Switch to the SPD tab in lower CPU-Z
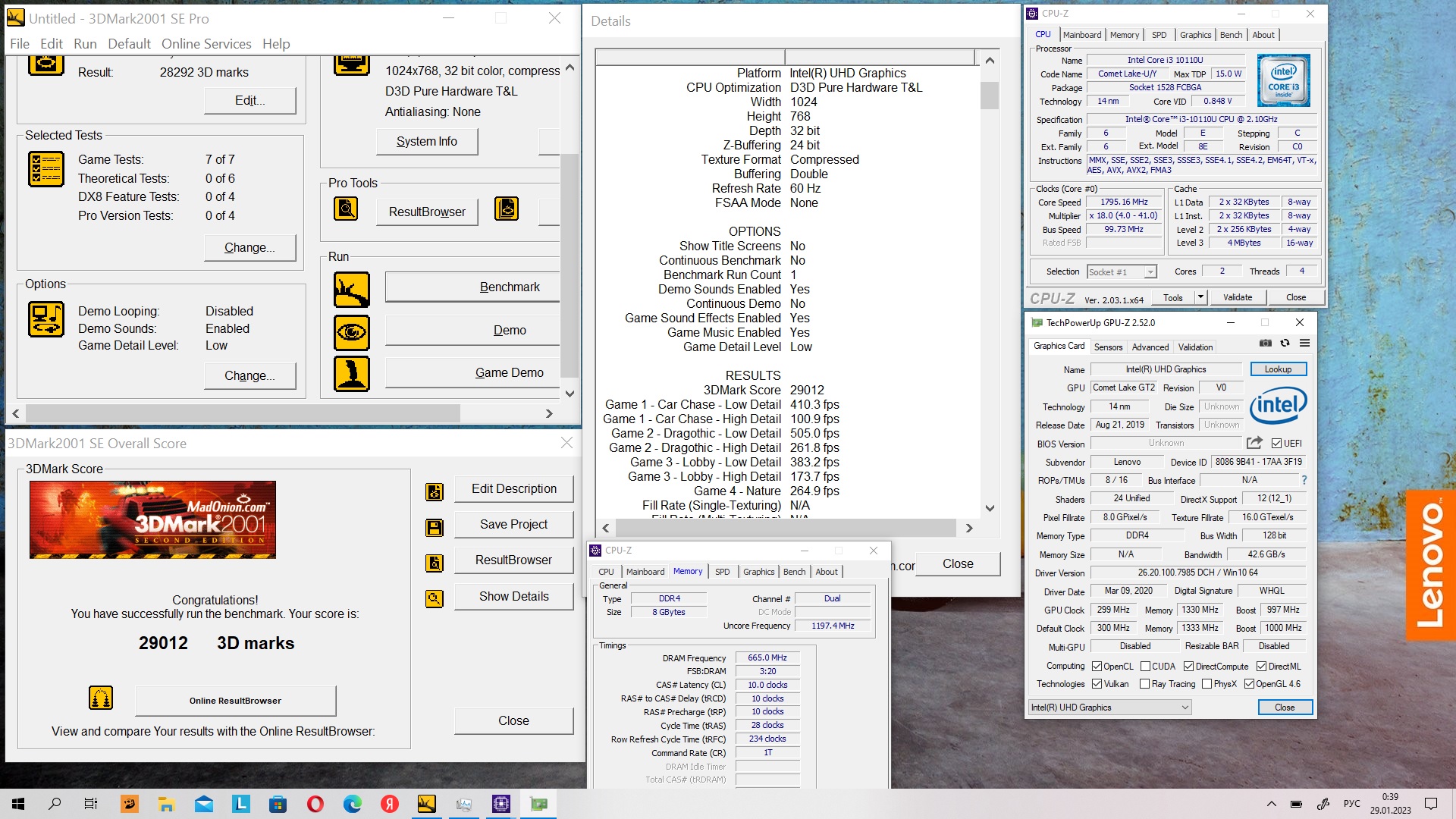The height and width of the screenshot is (819, 1456). [x=723, y=572]
